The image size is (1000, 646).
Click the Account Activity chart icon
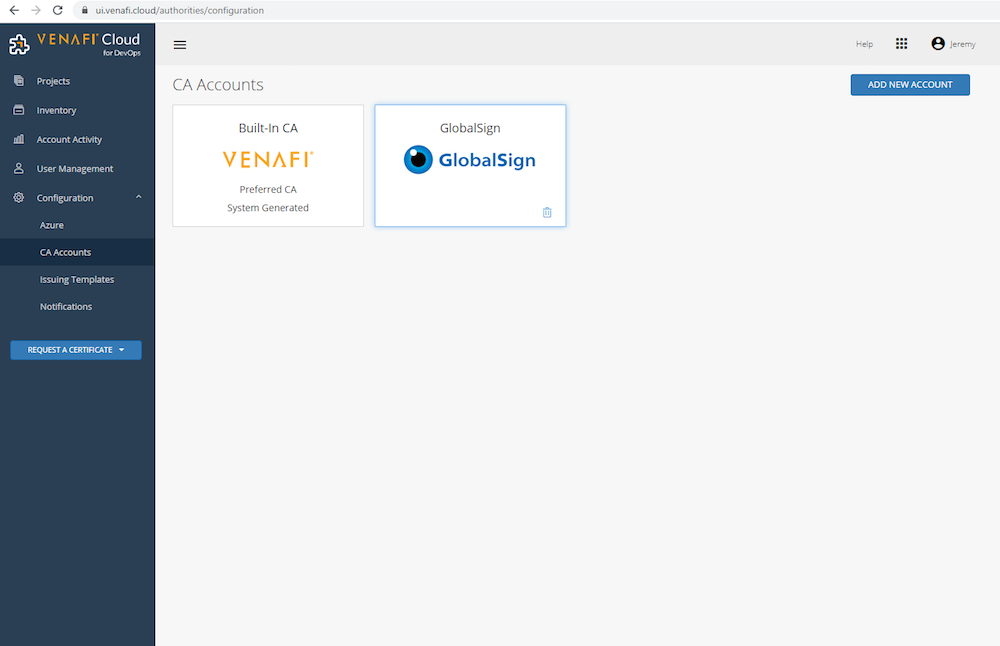click(18, 139)
